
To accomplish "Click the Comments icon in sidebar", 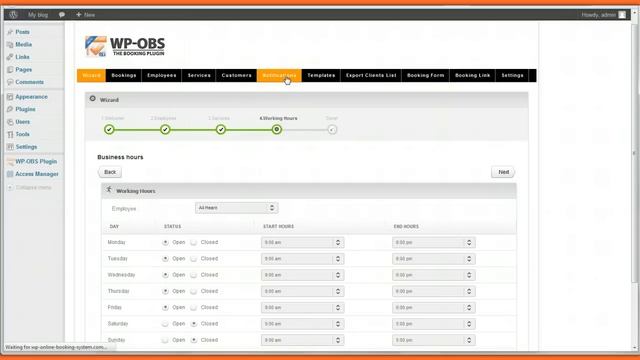I will point(10,82).
